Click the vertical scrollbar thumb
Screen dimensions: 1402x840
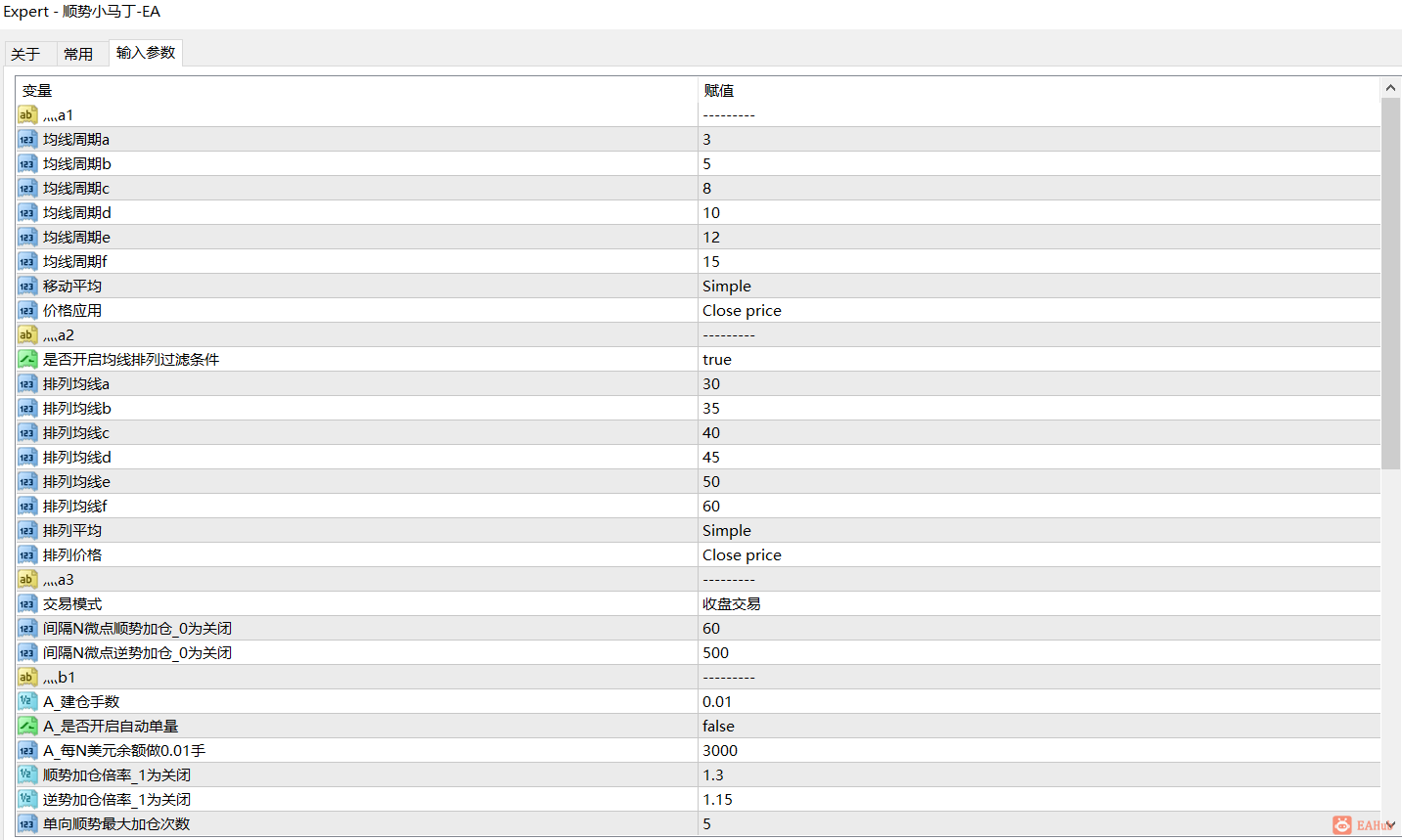point(1390,284)
